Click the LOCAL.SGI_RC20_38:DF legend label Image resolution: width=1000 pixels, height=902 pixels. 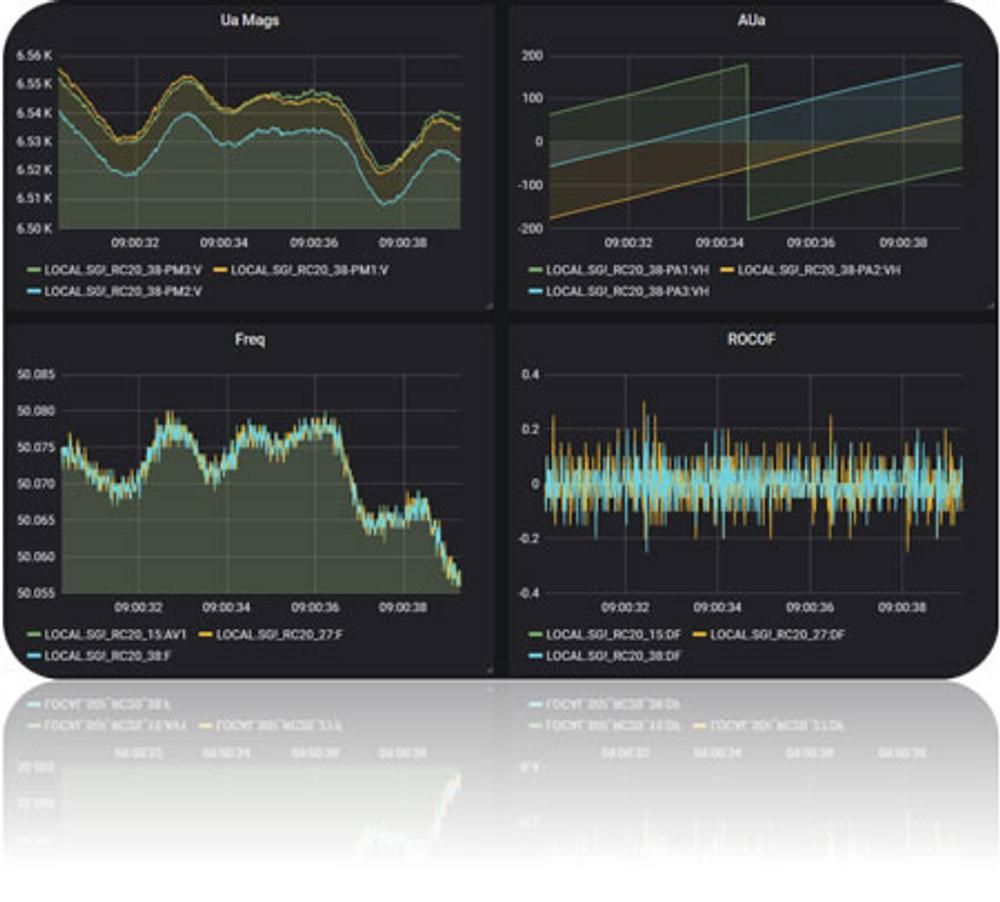[x=614, y=656]
